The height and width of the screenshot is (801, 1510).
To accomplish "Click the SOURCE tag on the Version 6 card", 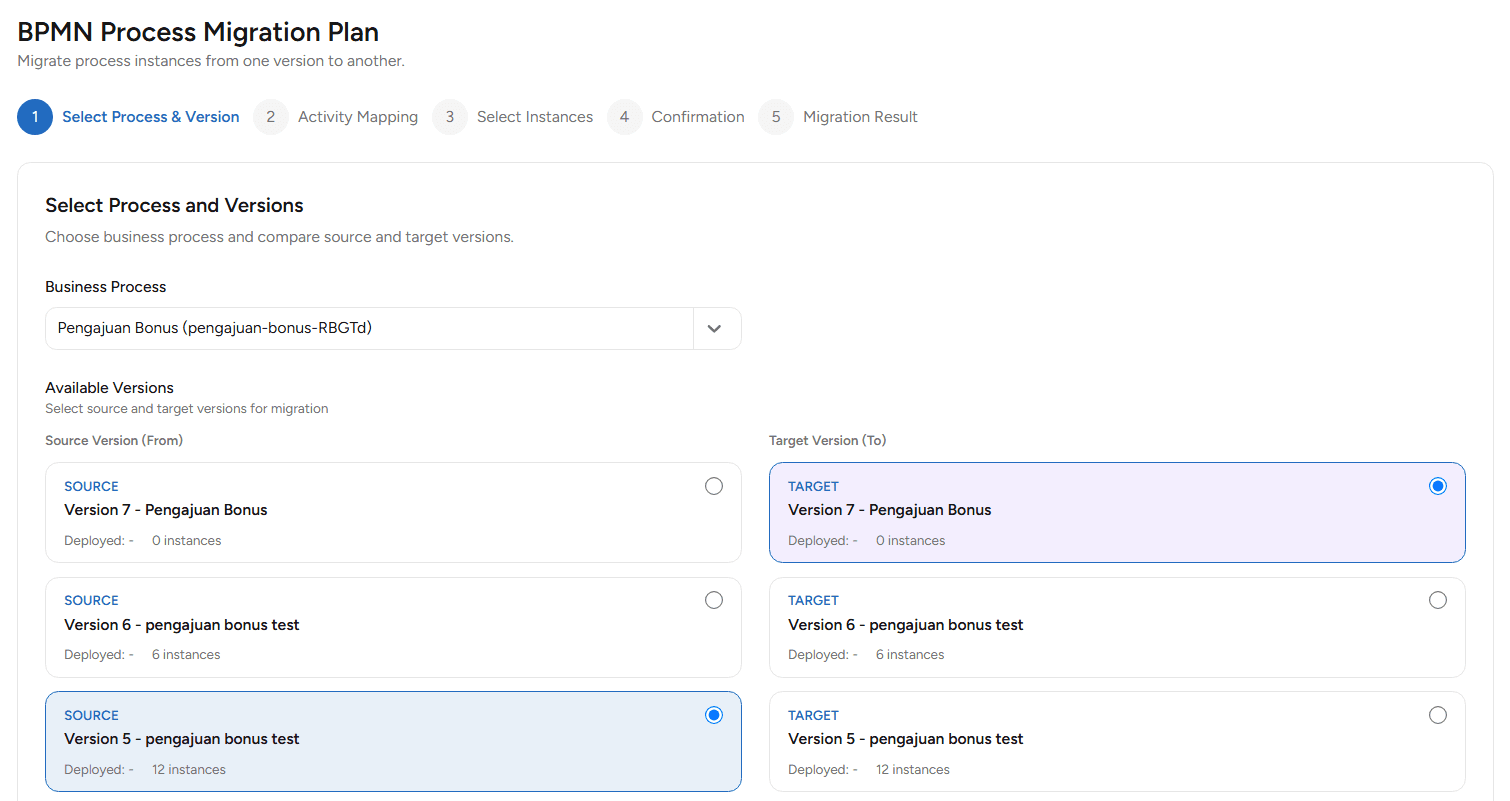I will (x=91, y=601).
